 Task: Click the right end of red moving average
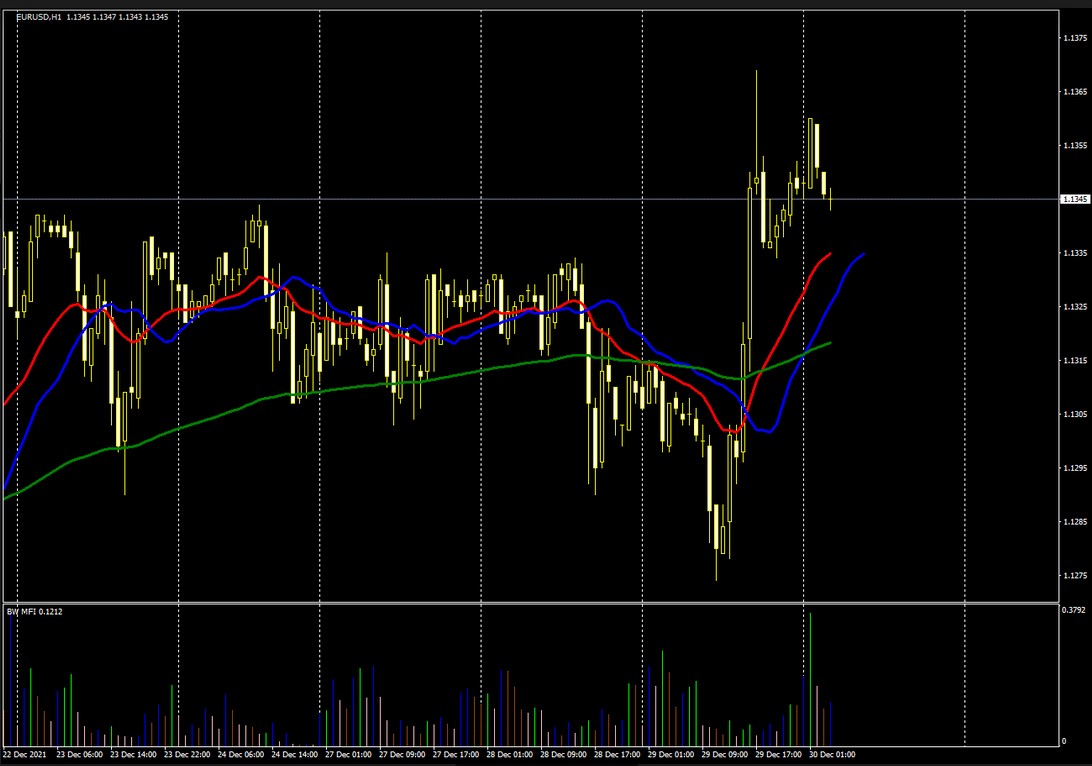(830, 254)
